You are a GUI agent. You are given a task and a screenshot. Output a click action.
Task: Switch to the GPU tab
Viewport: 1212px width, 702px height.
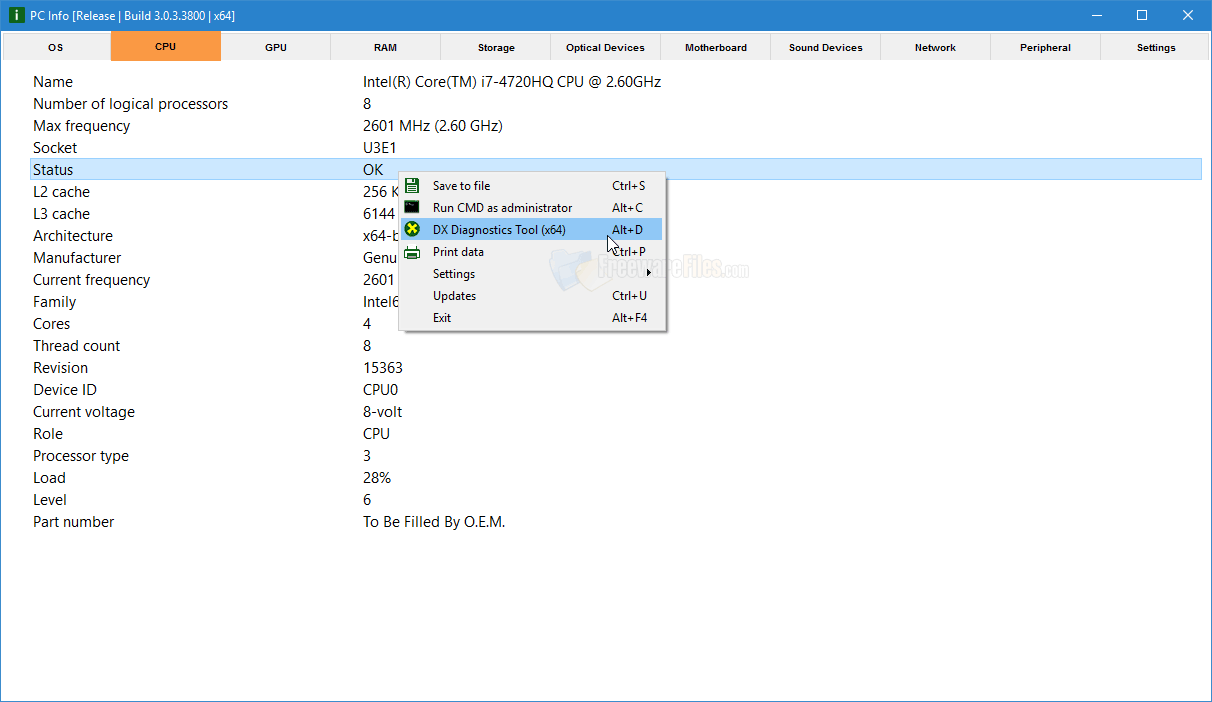tap(275, 46)
